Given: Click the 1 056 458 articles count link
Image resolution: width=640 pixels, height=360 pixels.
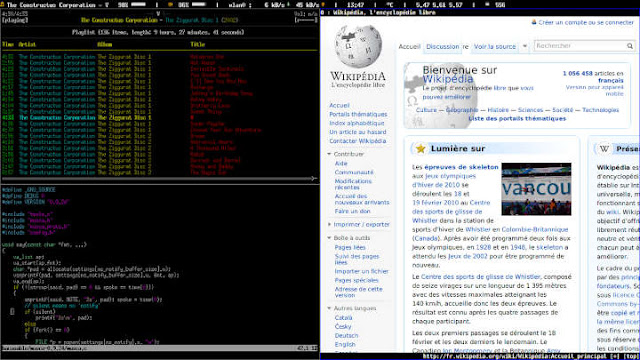Looking at the screenshot, I should click(577, 73).
